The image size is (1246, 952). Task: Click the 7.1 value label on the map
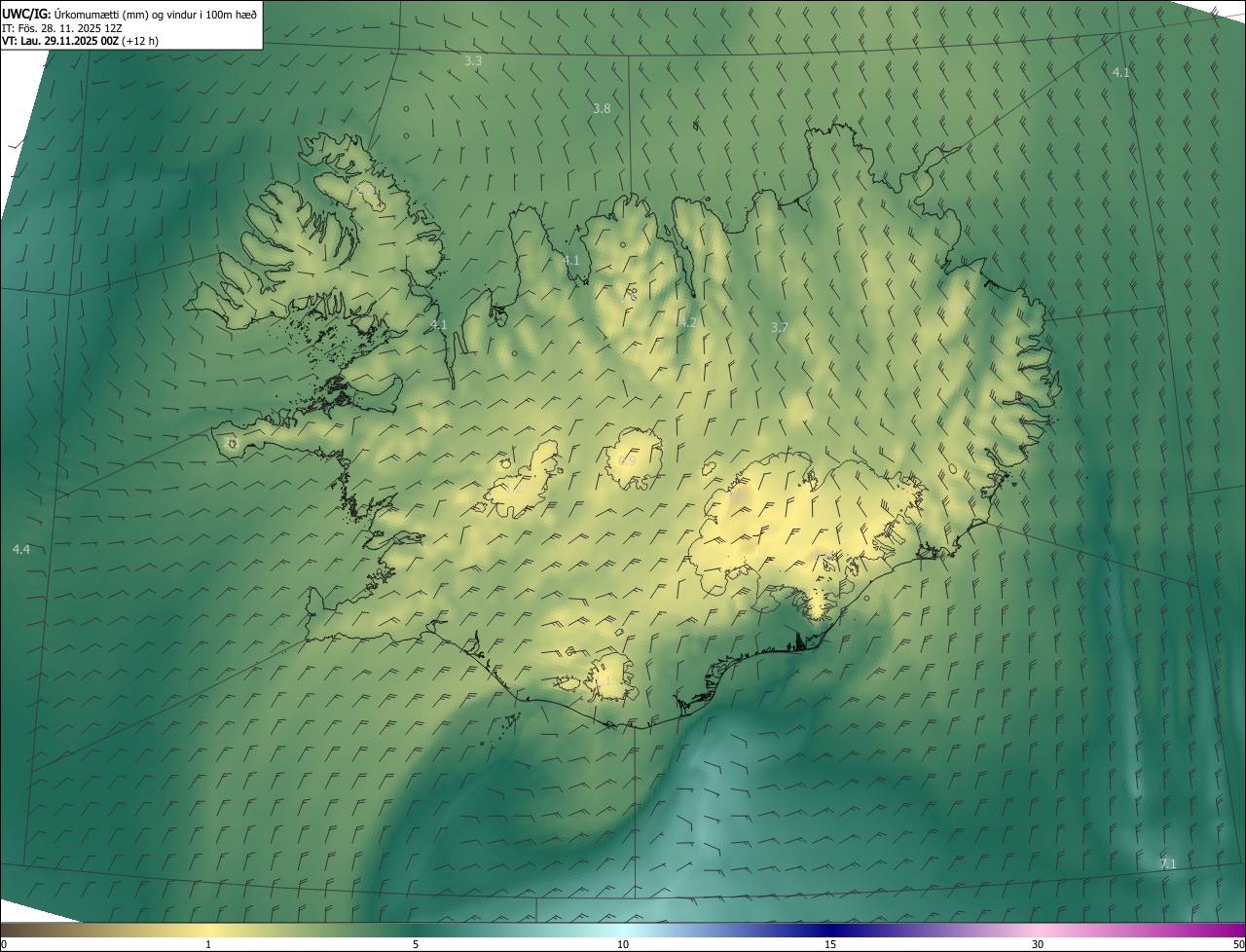click(x=1168, y=863)
